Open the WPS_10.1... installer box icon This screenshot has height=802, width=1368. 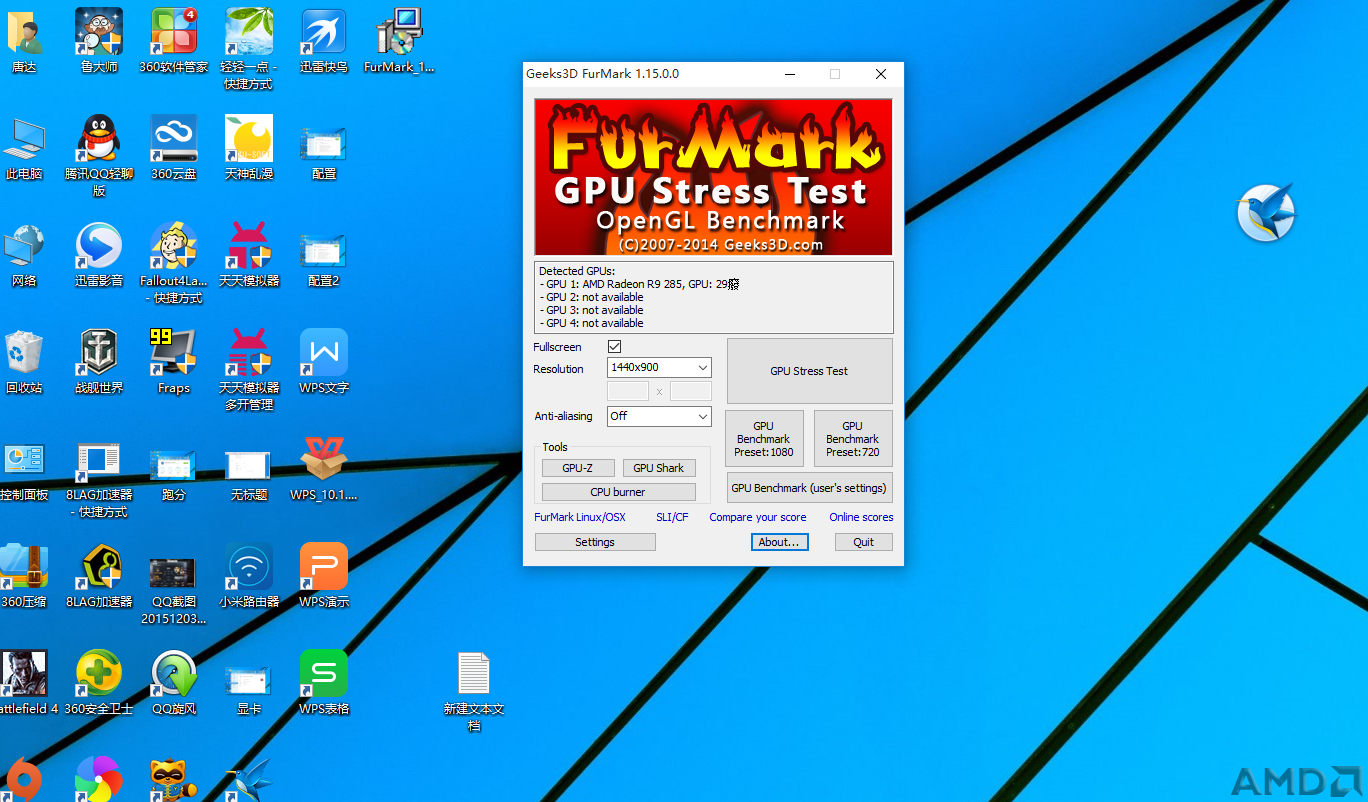pos(323,461)
